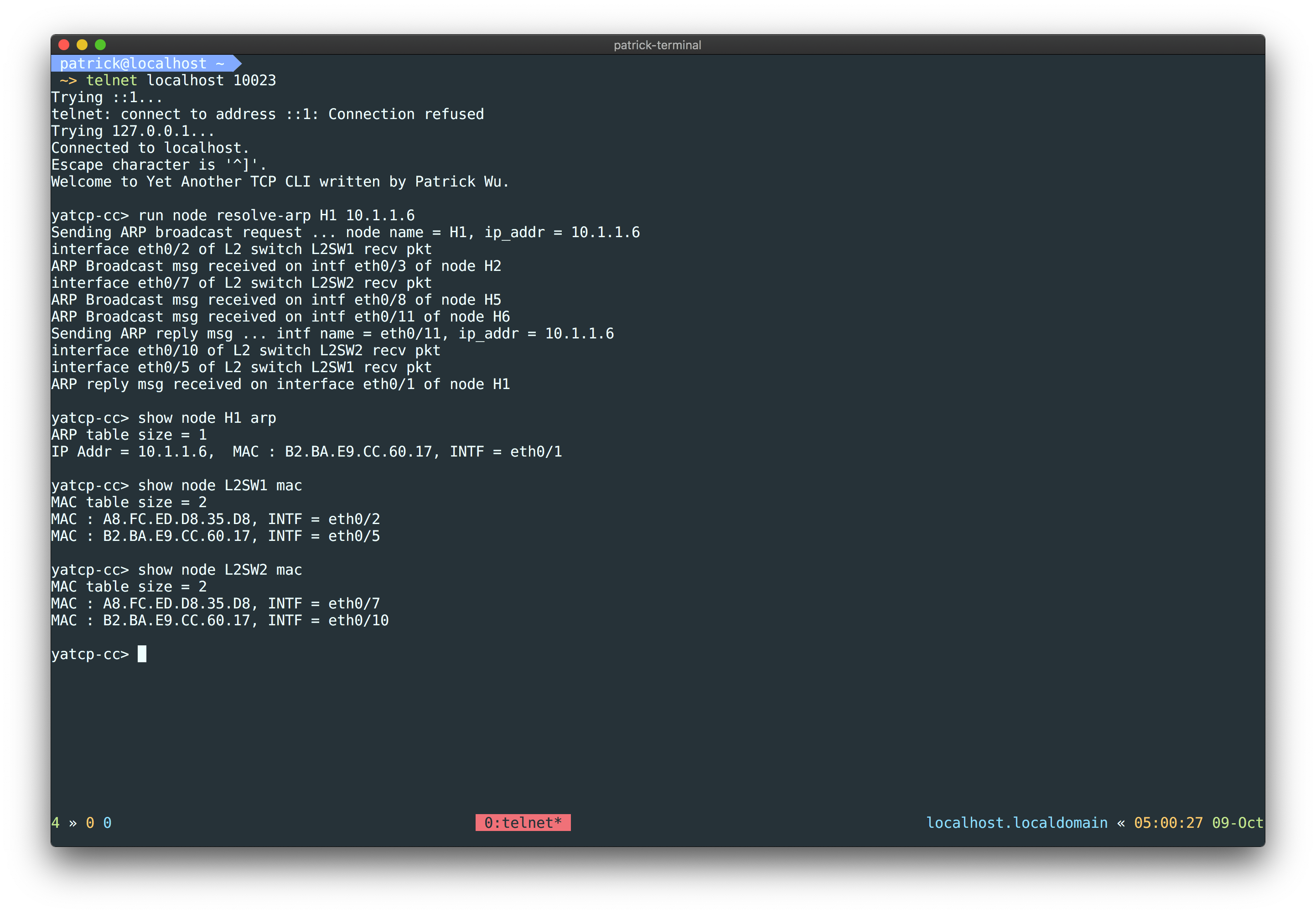Click the telnet localhost 10023 command
Screen dimensions: 1316x914
[x=181, y=80]
